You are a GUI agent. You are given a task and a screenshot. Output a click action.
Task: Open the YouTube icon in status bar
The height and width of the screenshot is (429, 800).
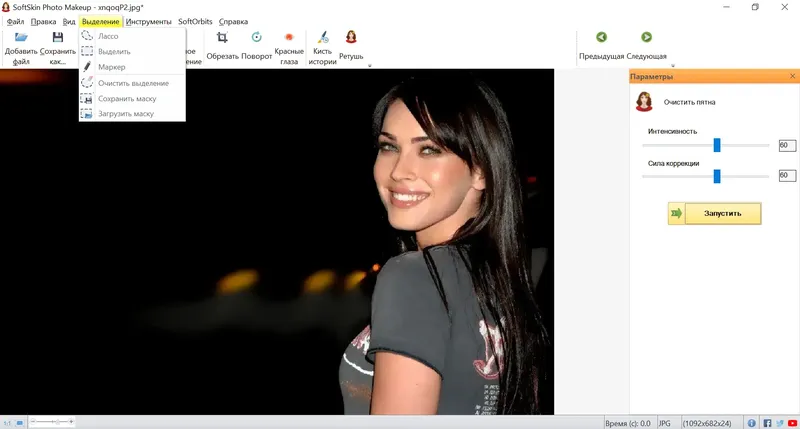coord(792,423)
